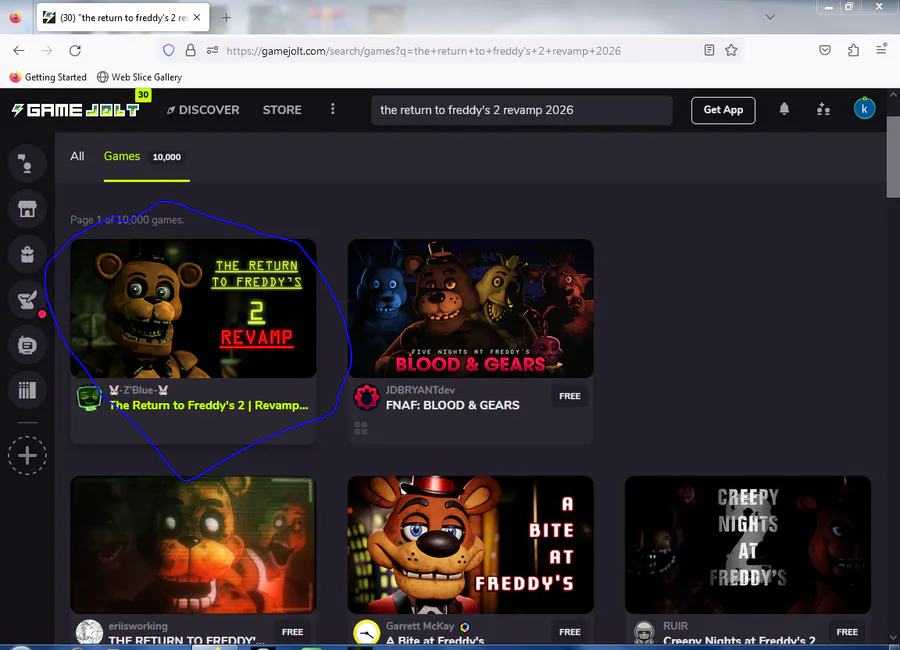Click the Get App button

(x=723, y=110)
